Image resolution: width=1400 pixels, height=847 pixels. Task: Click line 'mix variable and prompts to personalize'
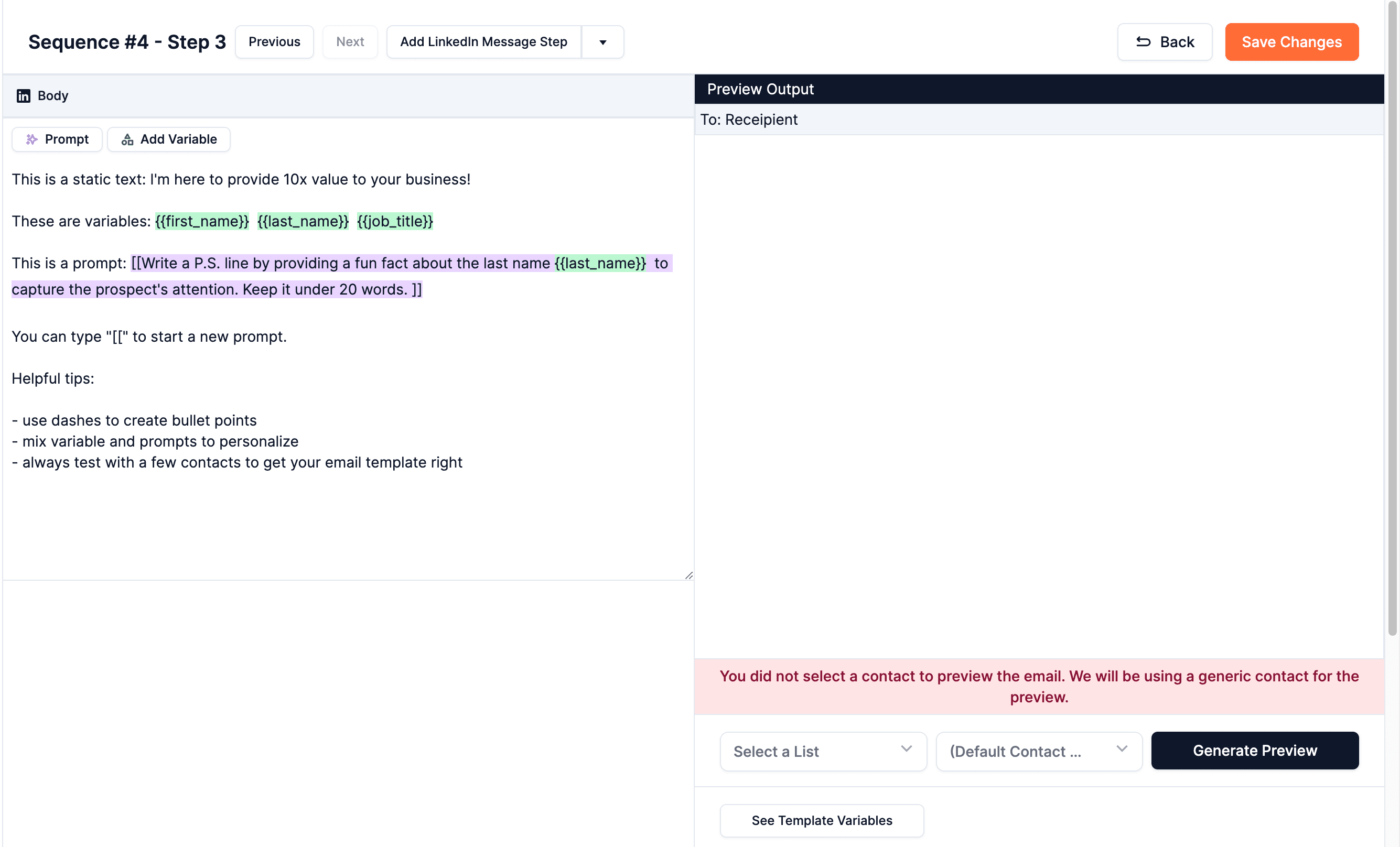pyautogui.click(x=155, y=441)
